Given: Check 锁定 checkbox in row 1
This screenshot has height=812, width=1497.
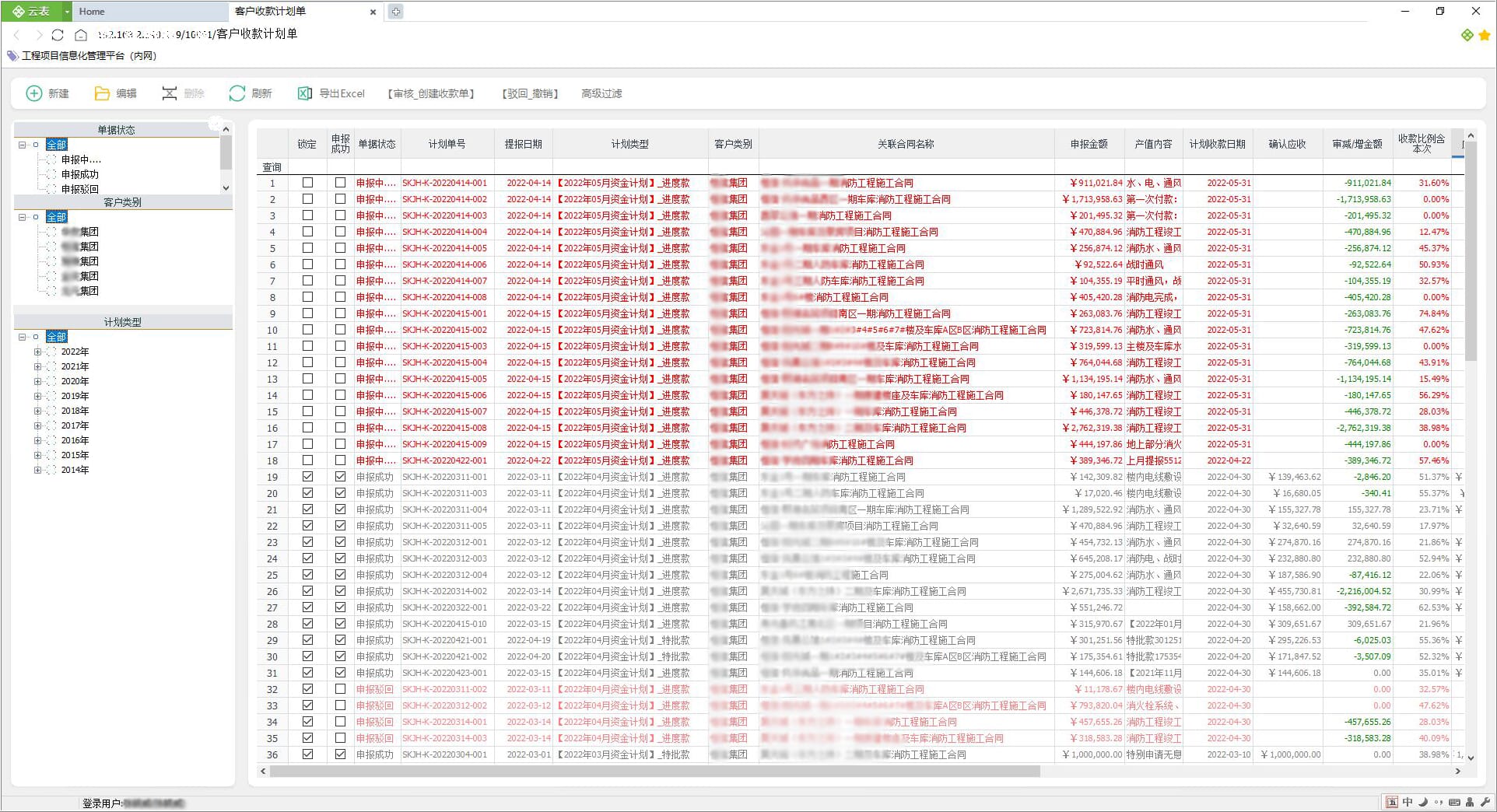Looking at the screenshot, I should pyautogui.click(x=307, y=183).
